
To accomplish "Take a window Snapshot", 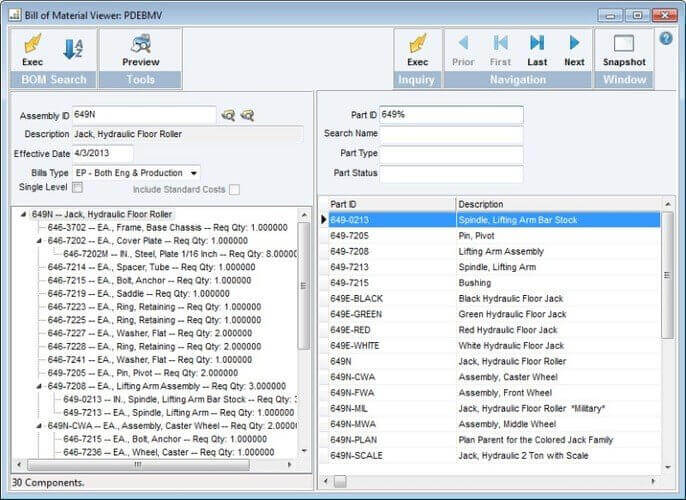I will point(624,48).
